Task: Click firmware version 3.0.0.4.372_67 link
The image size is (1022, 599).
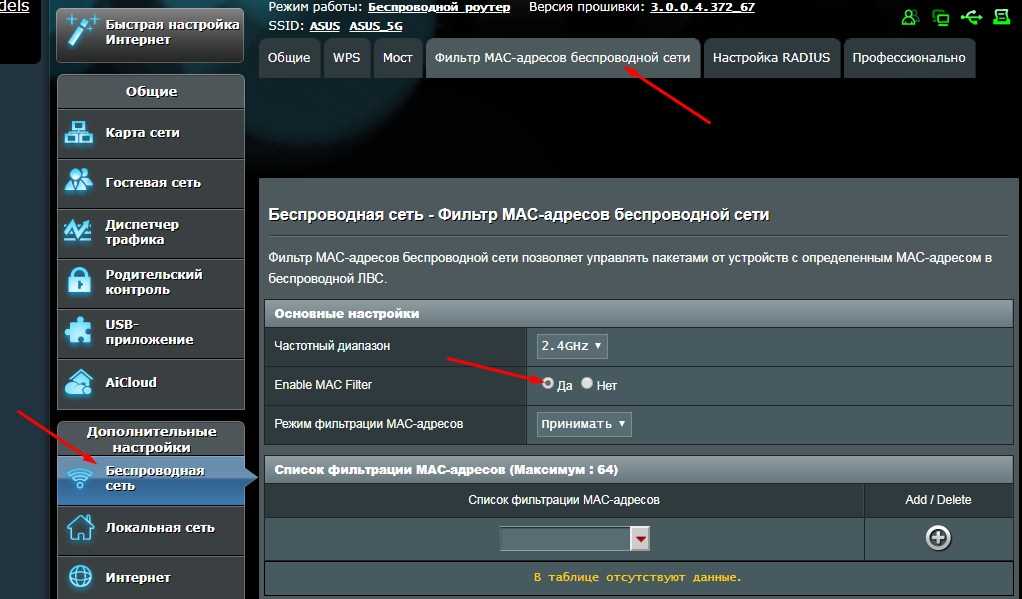Action: point(702,8)
